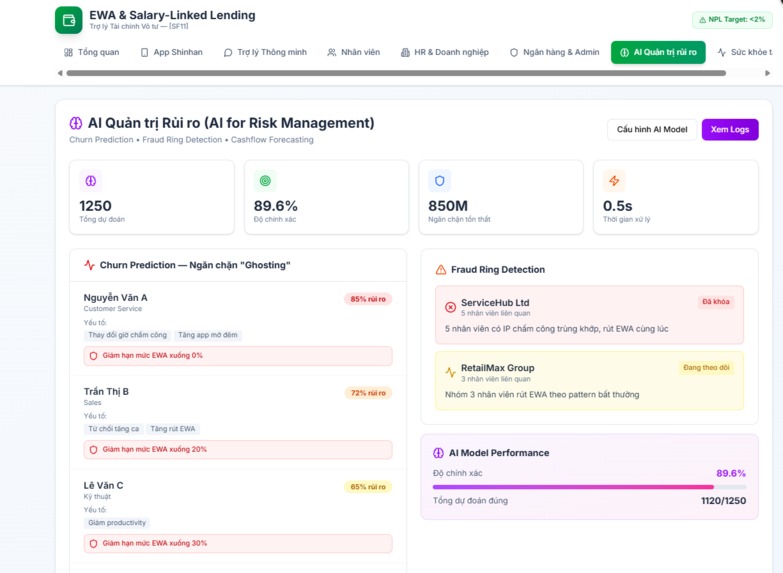Click the name Nguyễn Văn A

tap(115, 298)
